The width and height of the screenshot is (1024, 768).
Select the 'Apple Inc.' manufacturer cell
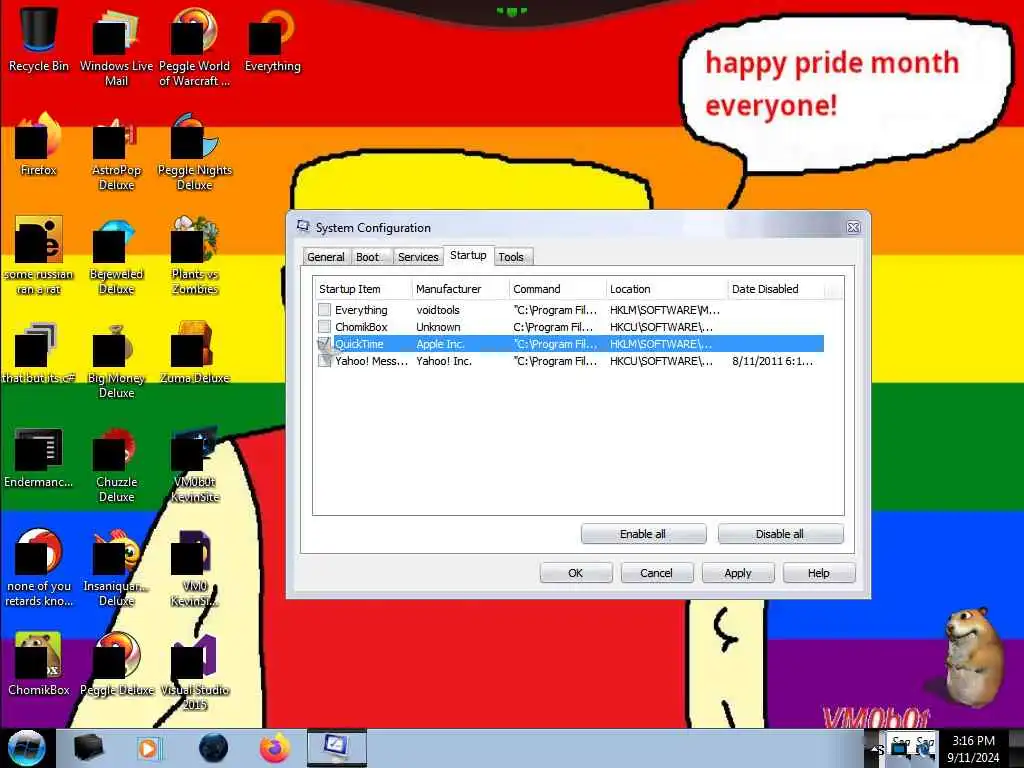pyautogui.click(x=440, y=344)
